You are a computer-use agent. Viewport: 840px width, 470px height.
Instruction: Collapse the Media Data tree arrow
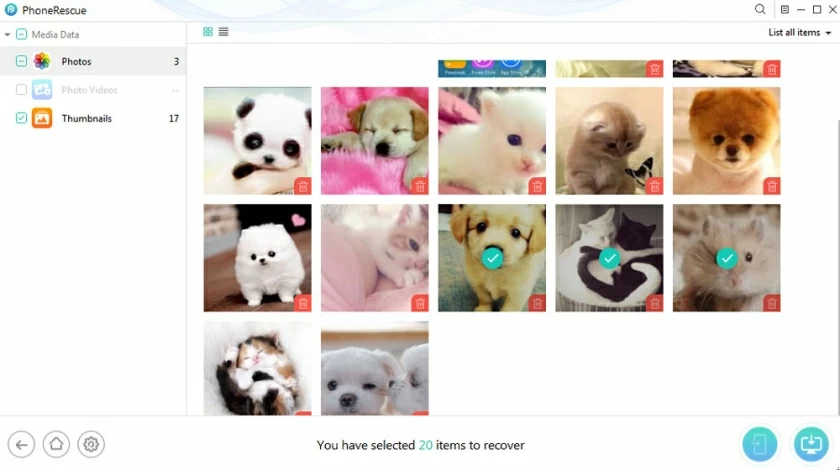(x=8, y=35)
